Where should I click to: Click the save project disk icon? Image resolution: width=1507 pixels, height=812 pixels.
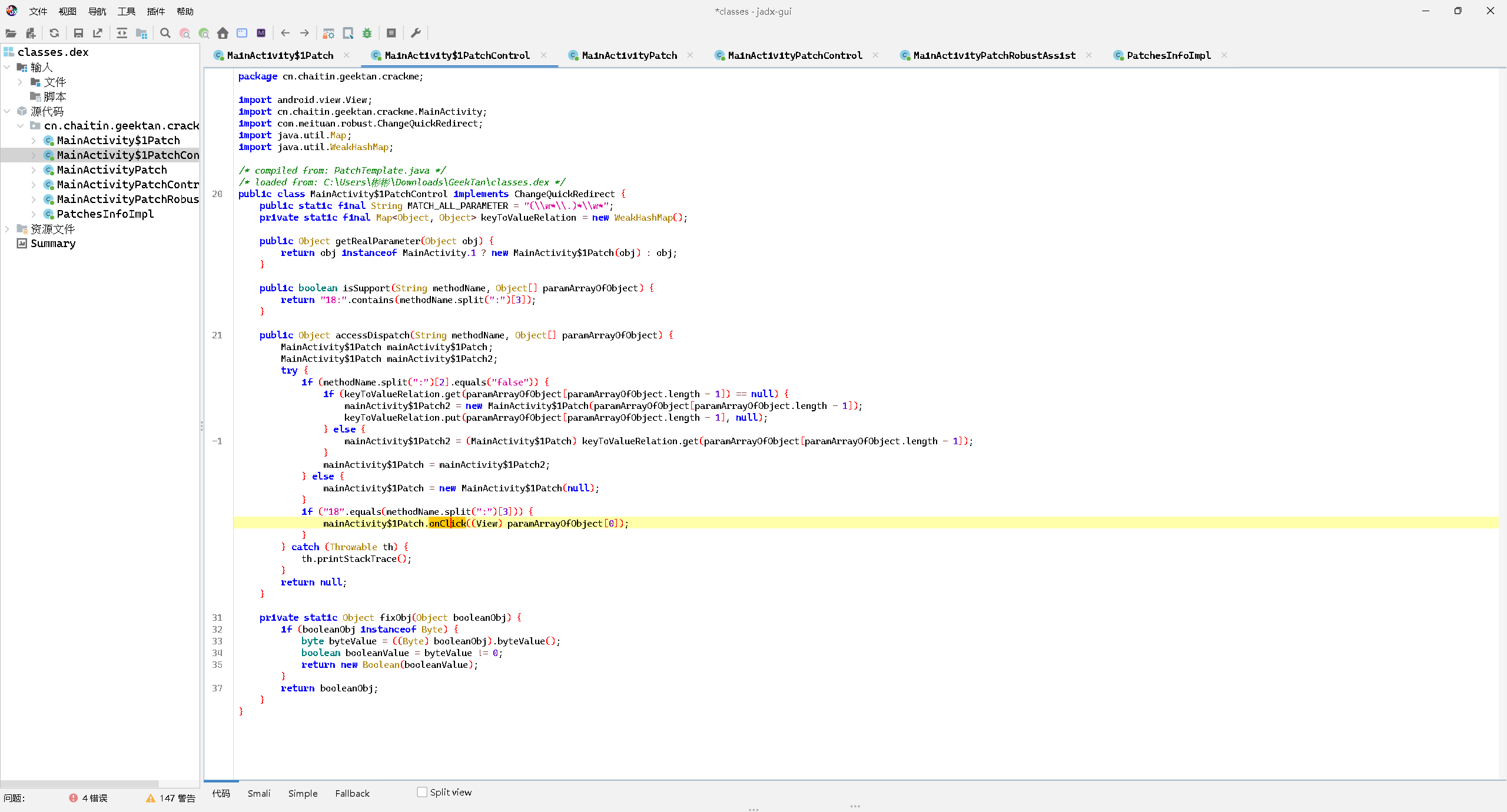point(78,34)
